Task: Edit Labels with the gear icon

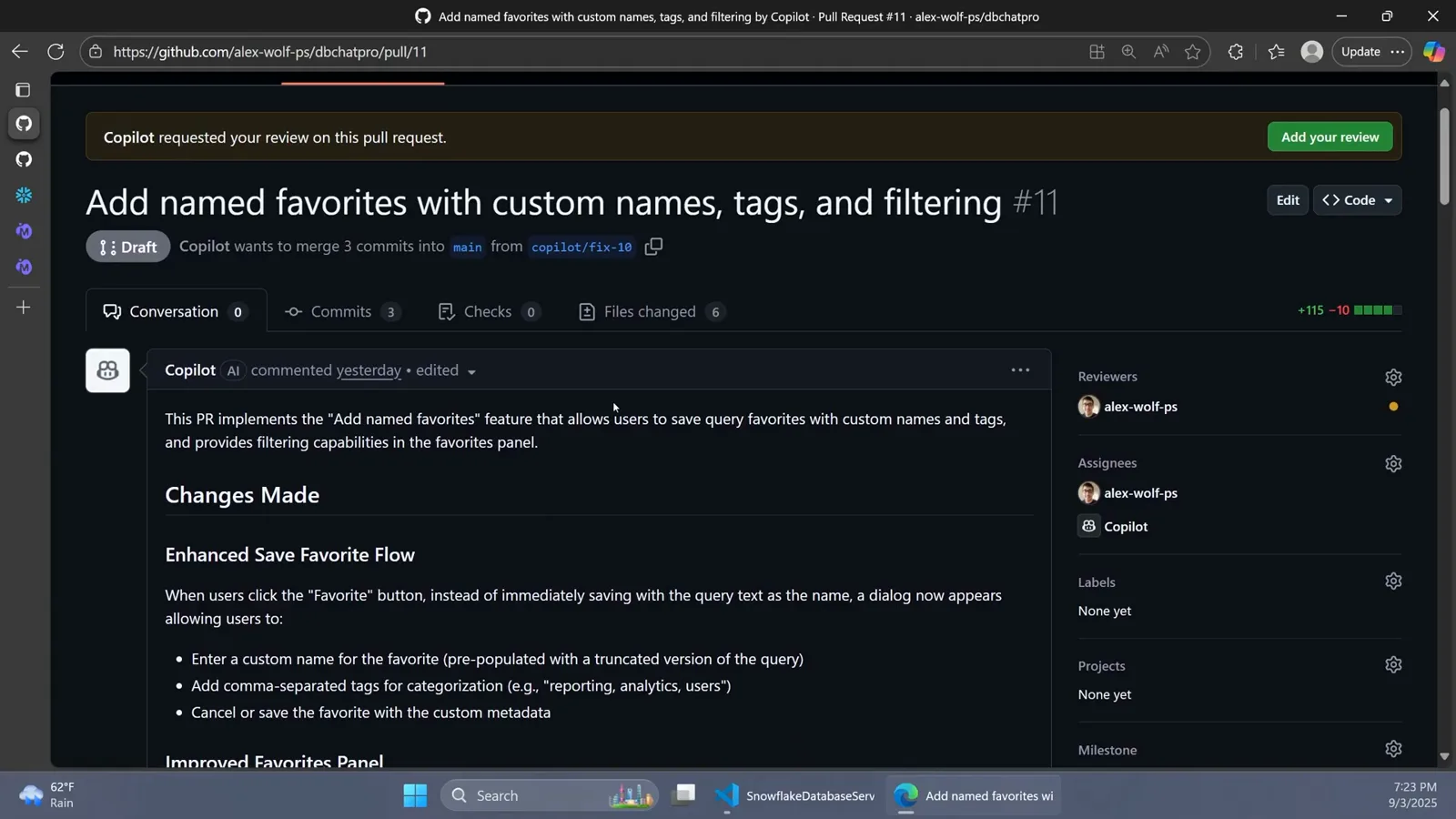Action: pos(1393,581)
